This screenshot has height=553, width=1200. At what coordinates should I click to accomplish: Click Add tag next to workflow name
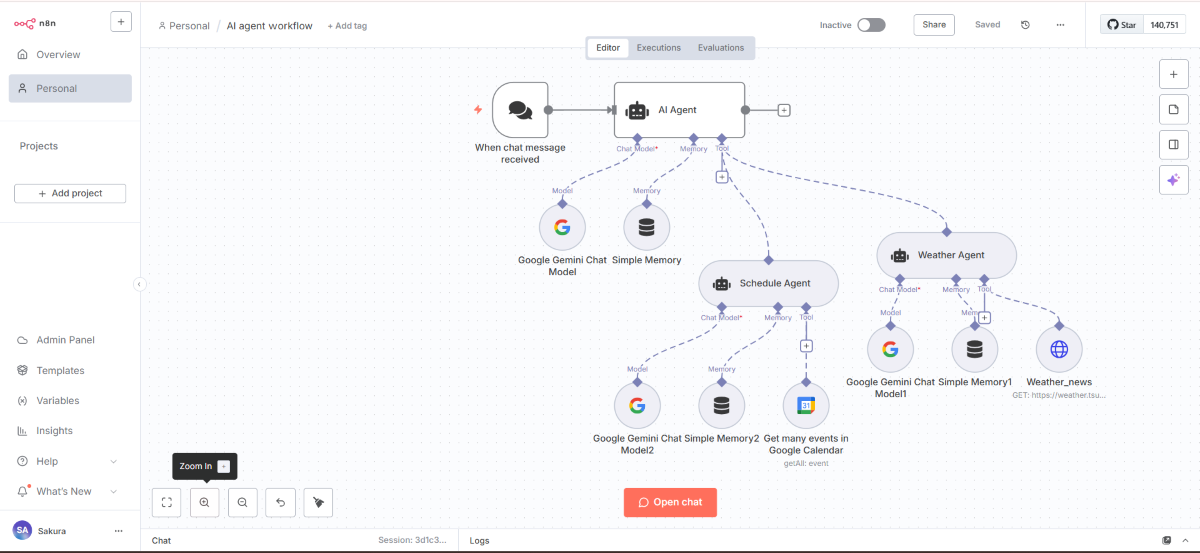pos(347,26)
